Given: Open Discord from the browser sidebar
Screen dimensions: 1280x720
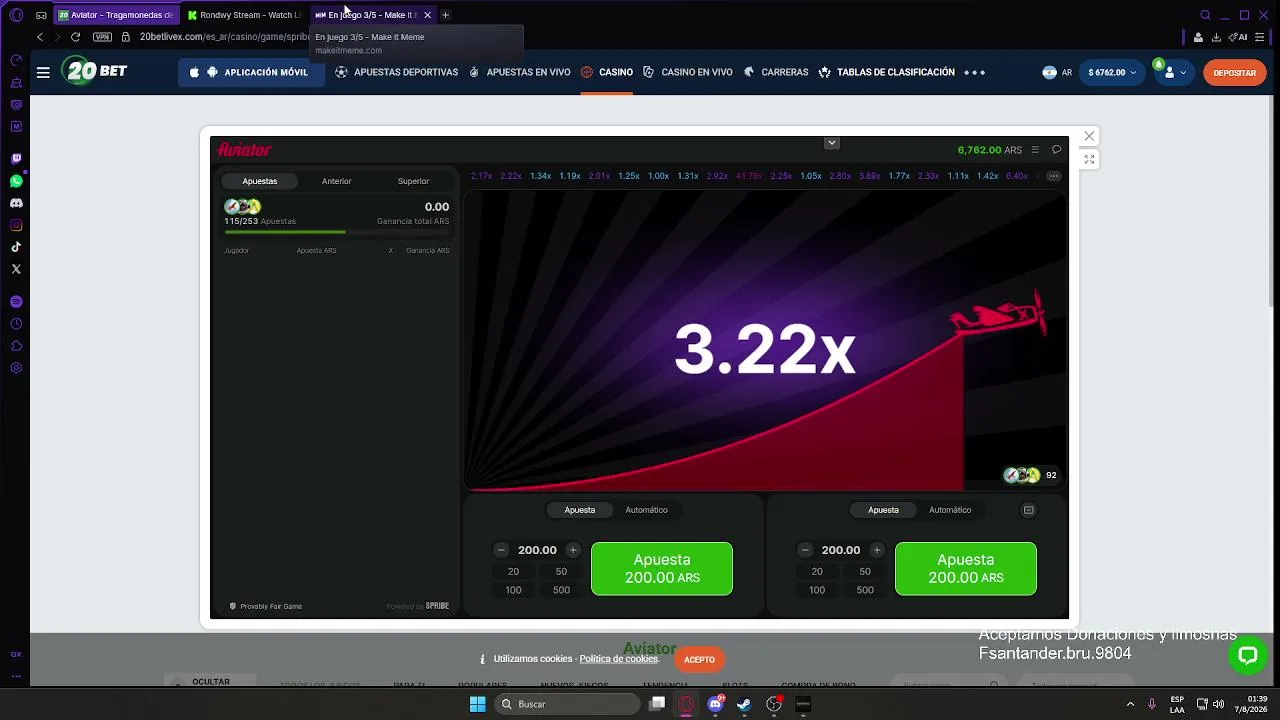Looking at the screenshot, I should coord(16,203).
